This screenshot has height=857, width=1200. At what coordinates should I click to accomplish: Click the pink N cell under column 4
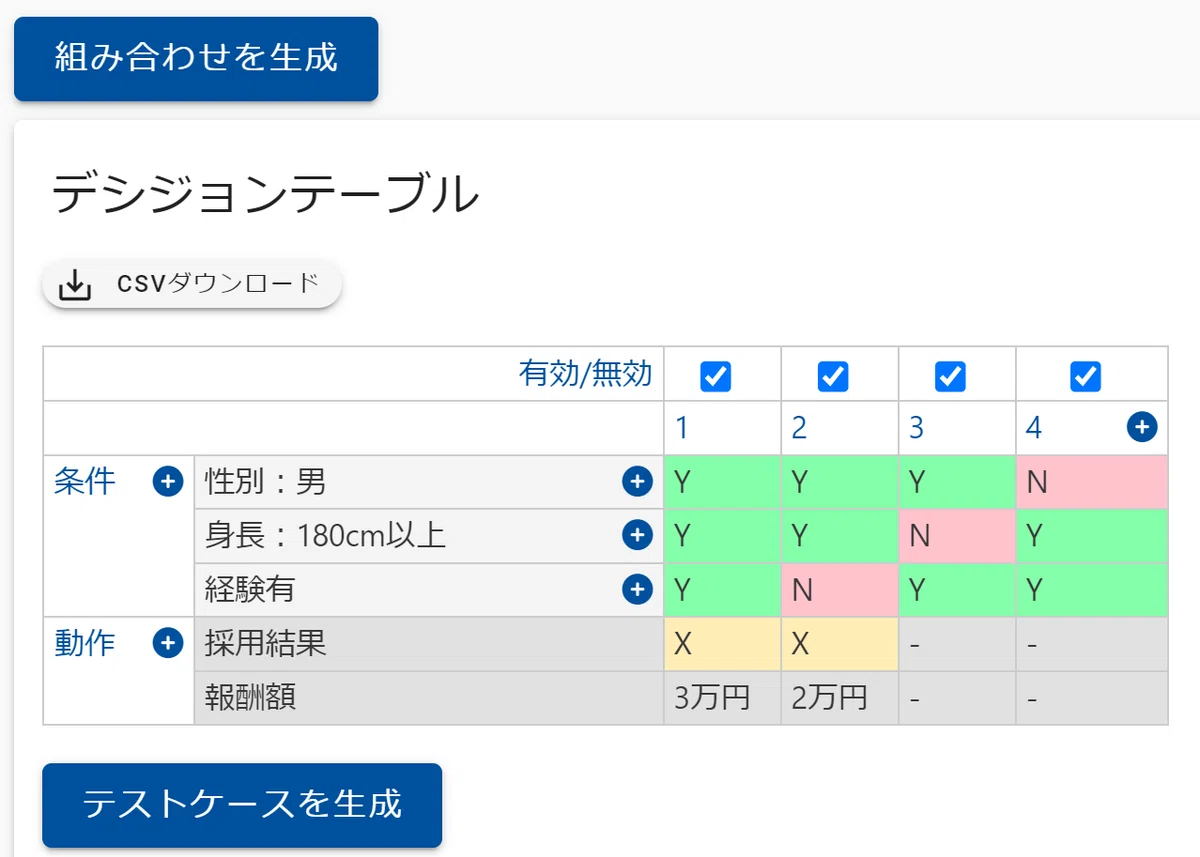coord(1092,483)
